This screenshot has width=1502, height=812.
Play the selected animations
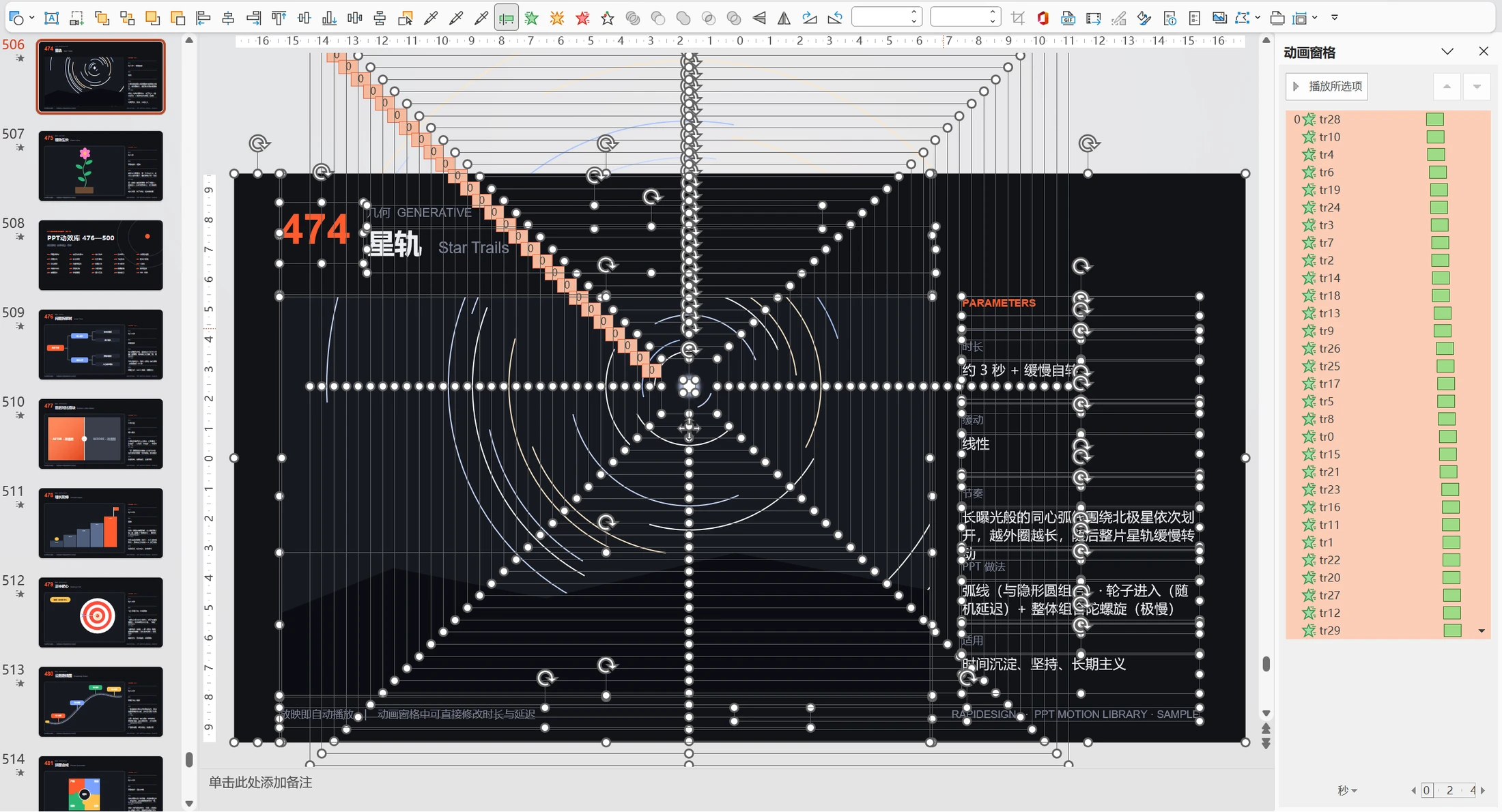coord(1327,87)
